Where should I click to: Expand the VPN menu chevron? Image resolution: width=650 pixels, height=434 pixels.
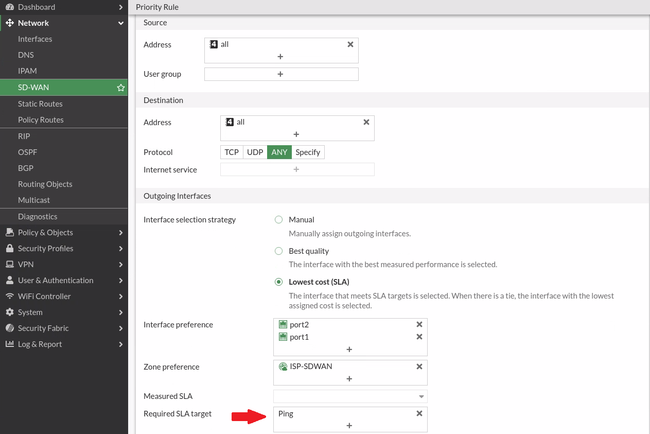coord(121,264)
